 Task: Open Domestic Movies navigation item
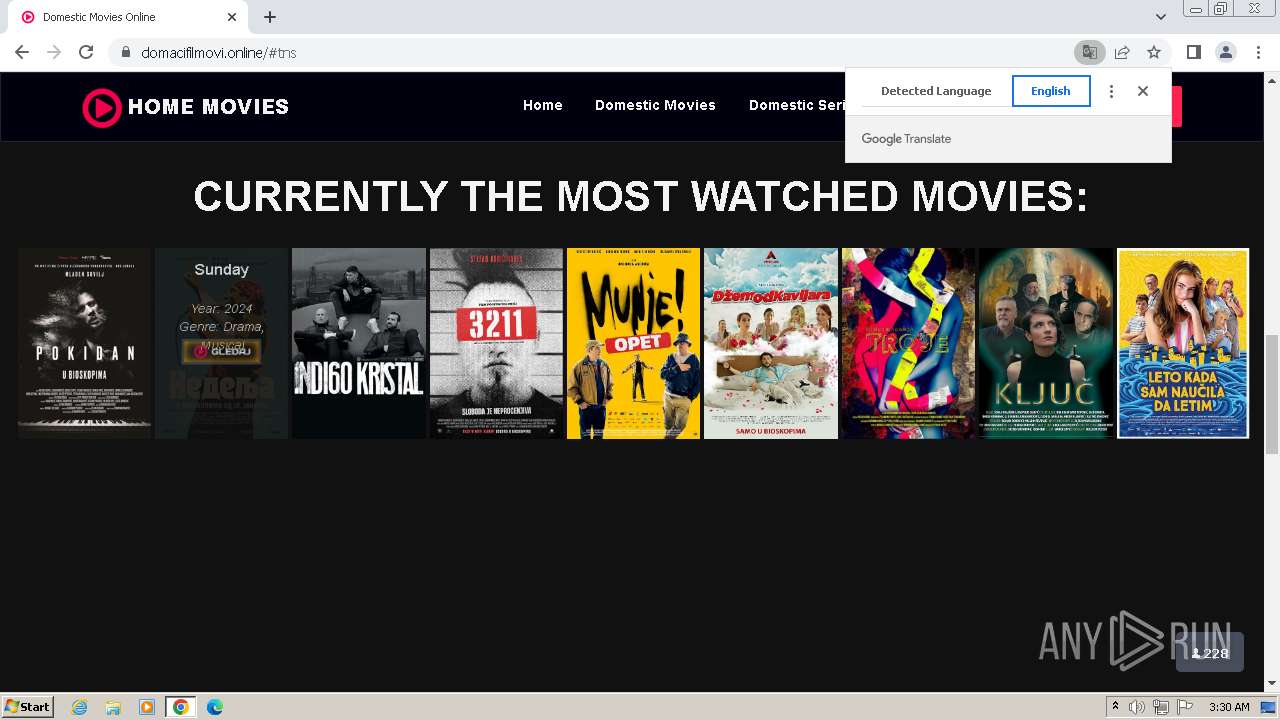pyautogui.click(x=655, y=105)
